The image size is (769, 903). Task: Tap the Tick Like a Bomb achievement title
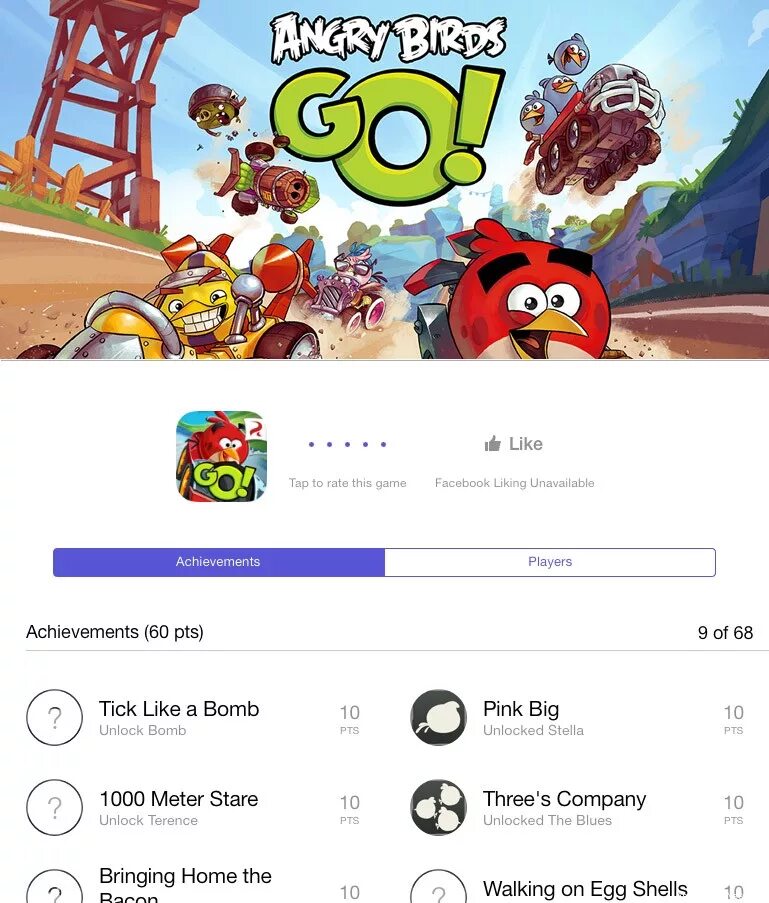point(179,709)
